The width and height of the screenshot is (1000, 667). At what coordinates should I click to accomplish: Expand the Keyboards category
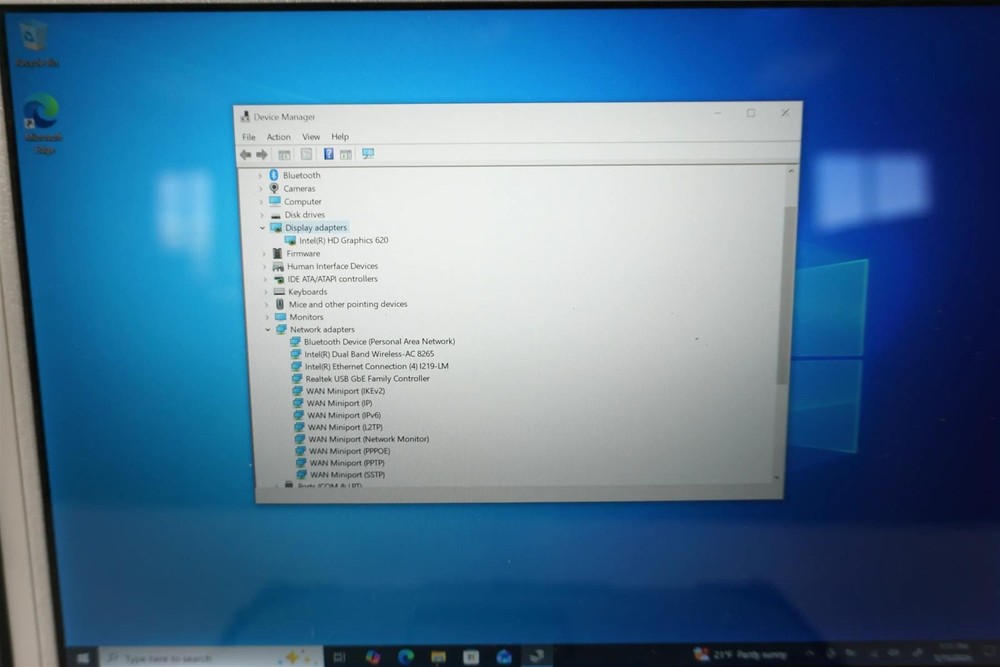point(266,292)
